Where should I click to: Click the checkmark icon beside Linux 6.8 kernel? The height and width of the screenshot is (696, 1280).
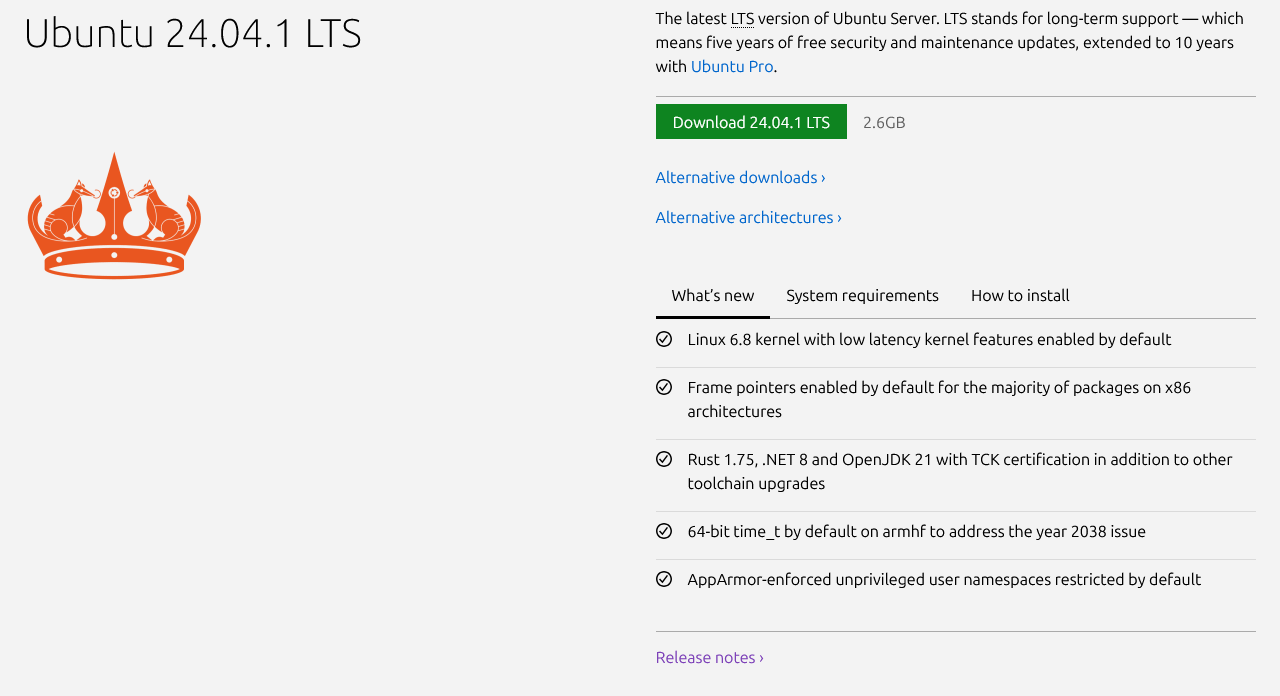coord(664,339)
